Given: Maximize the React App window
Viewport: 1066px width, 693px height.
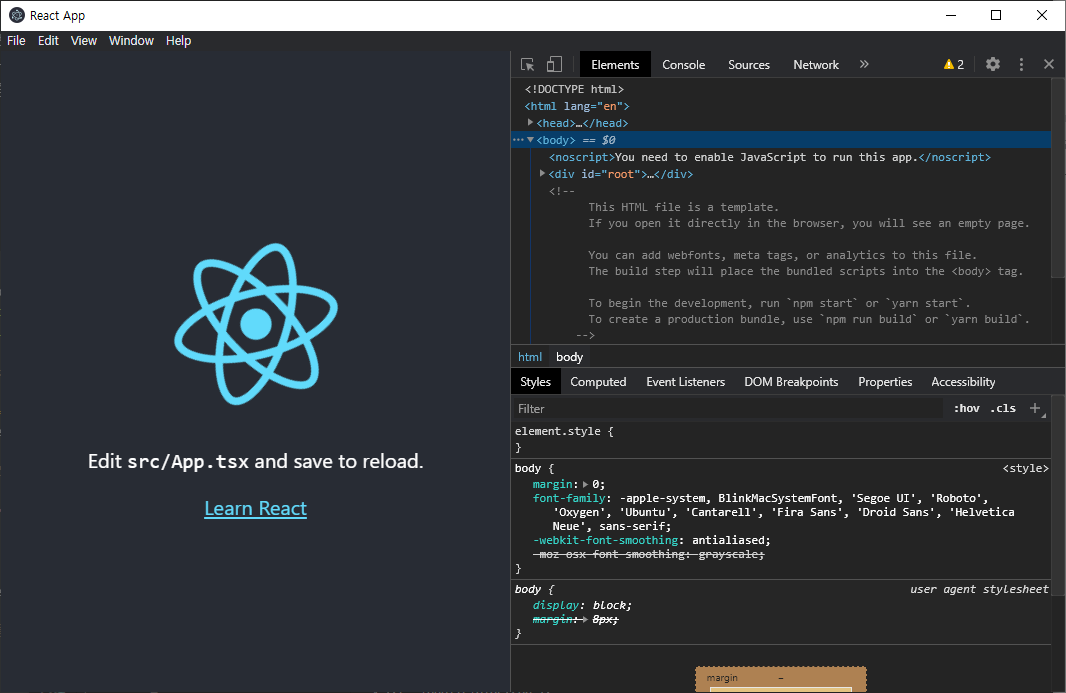Looking at the screenshot, I should 996,15.
